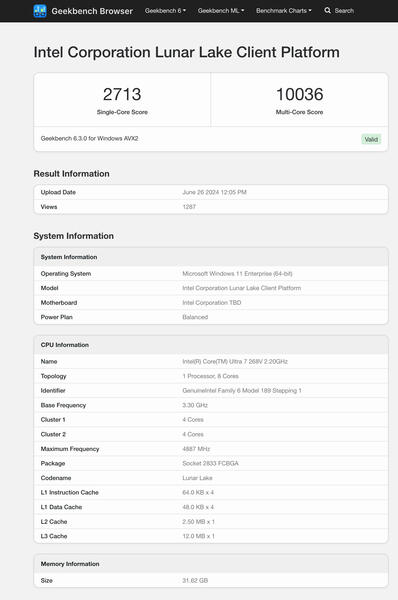
Task: Select L1 Instruction Cache 64.0 KB x 4
Action: click(198, 492)
